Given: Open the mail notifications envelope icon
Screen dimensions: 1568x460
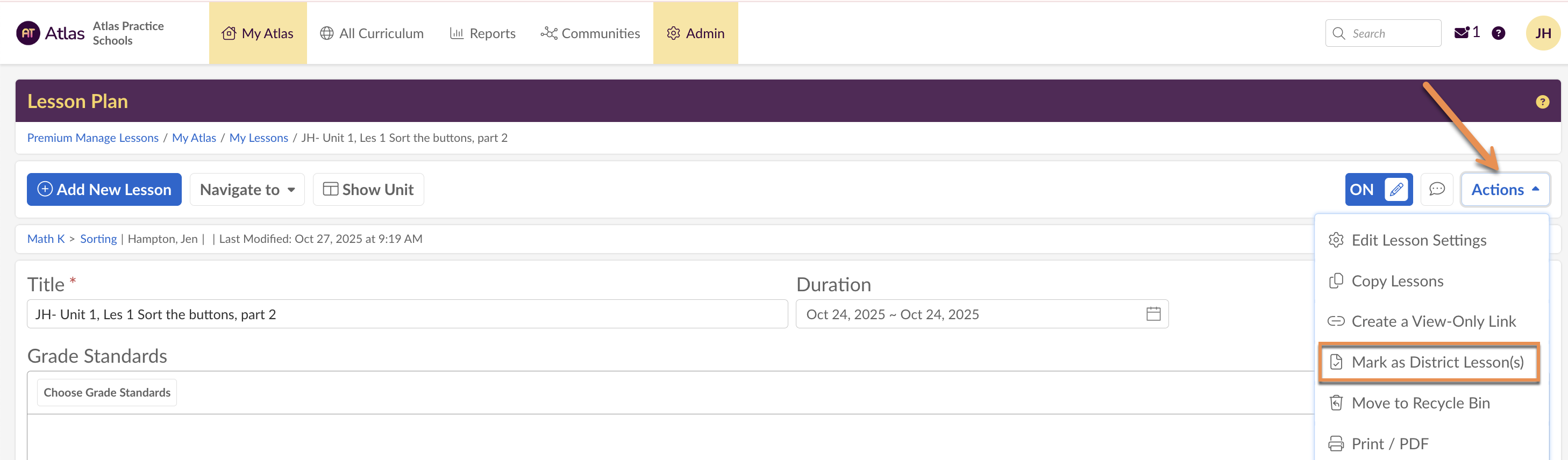Looking at the screenshot, I should point(1462,33).
